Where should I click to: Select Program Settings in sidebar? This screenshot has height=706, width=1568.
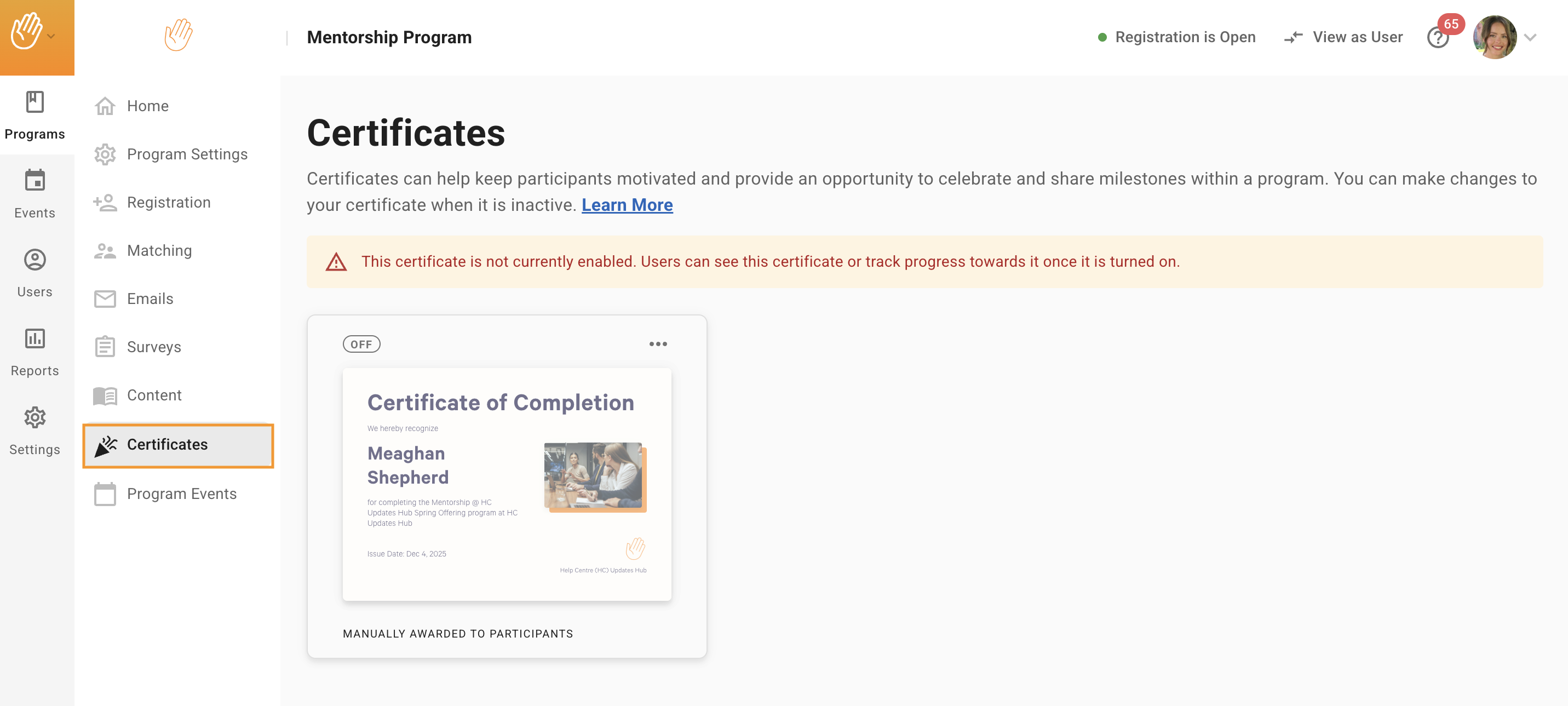186,154
